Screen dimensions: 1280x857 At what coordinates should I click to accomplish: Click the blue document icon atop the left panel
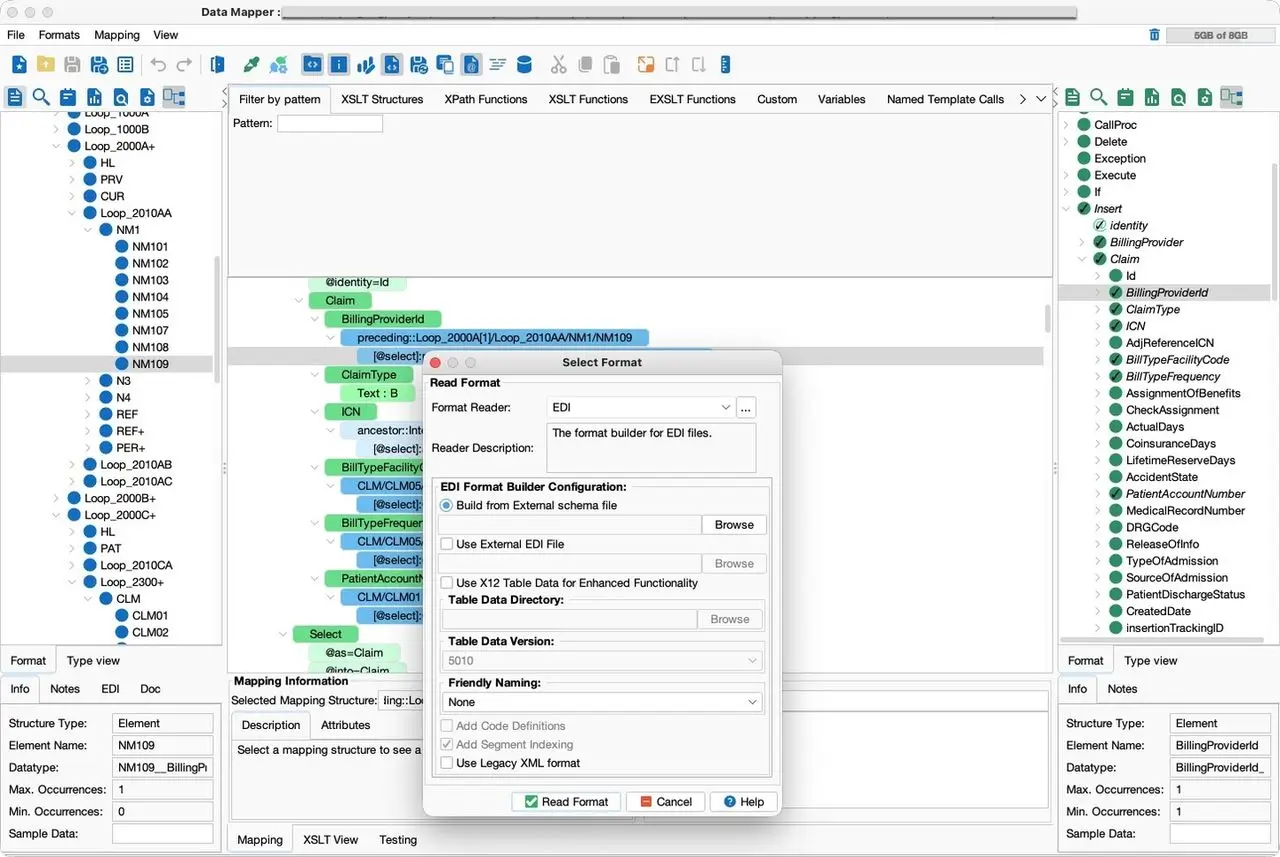(x=15, y=97)
